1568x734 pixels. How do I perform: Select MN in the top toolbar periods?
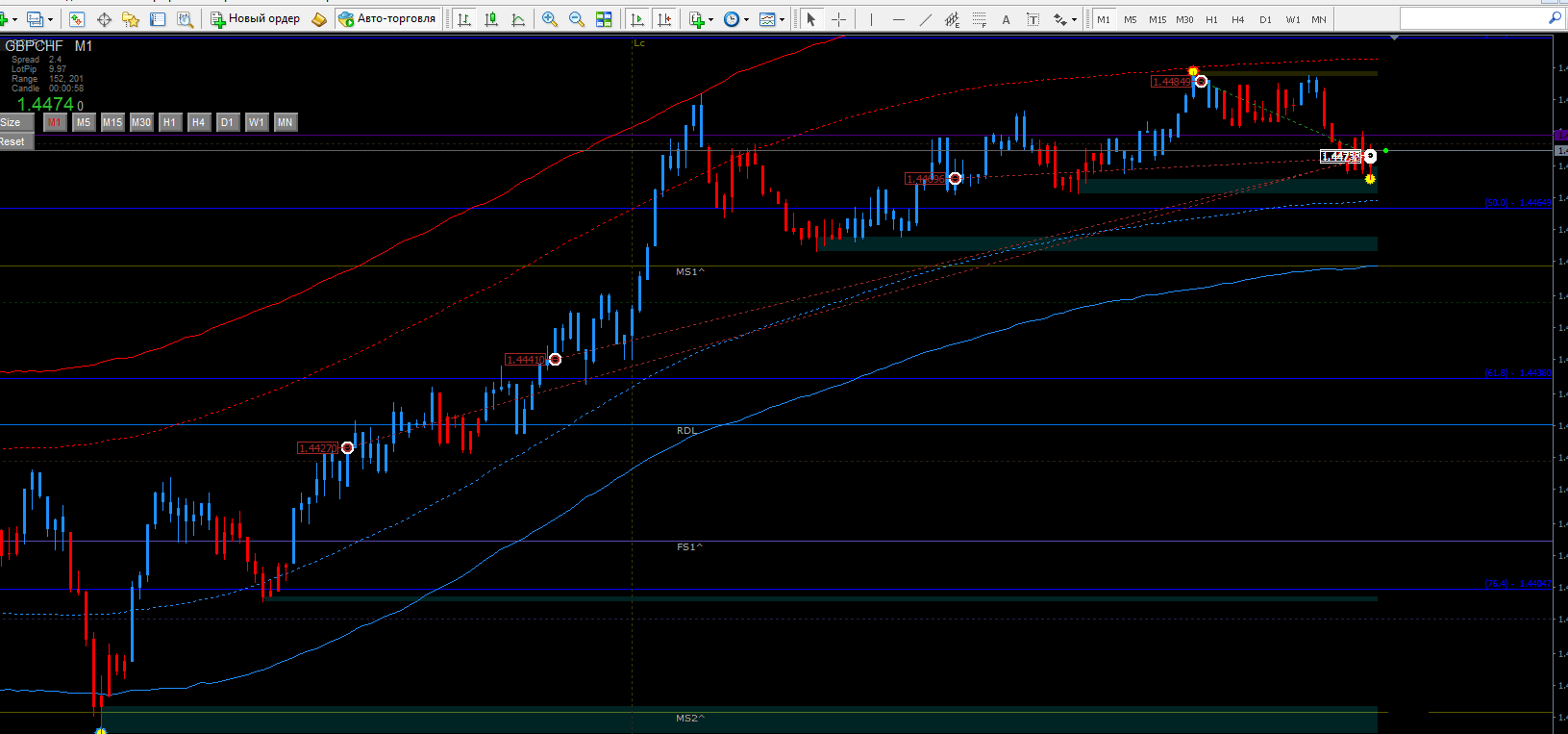(1319, 19)
